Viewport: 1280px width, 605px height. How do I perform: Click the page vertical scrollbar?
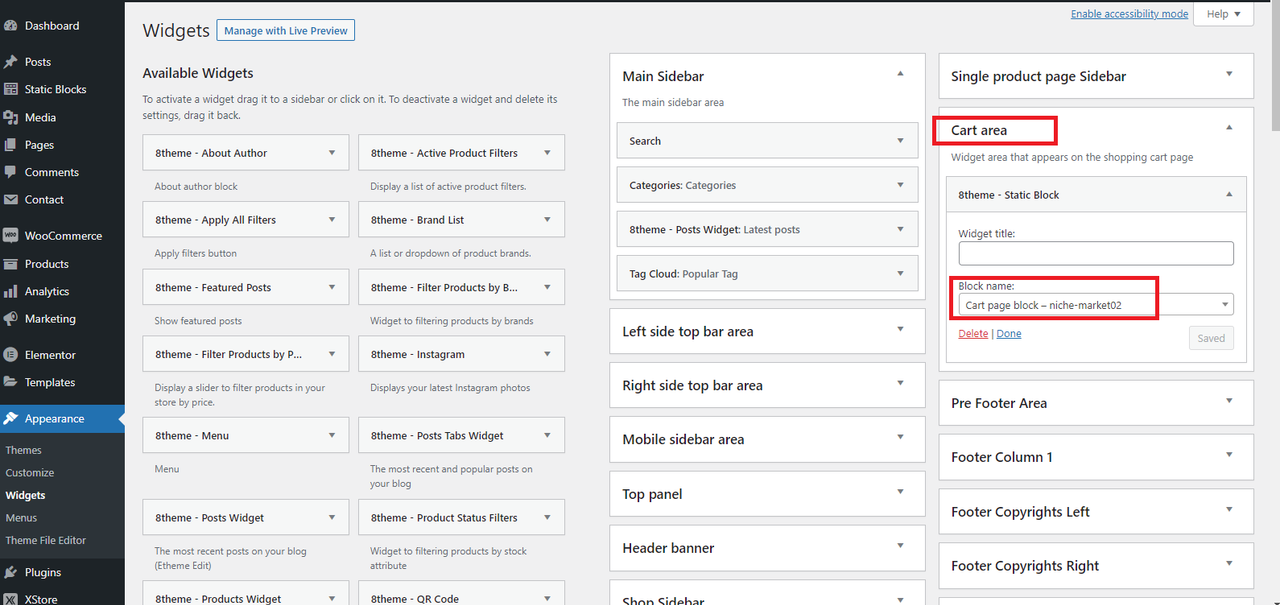click(x=1274, y=65)
